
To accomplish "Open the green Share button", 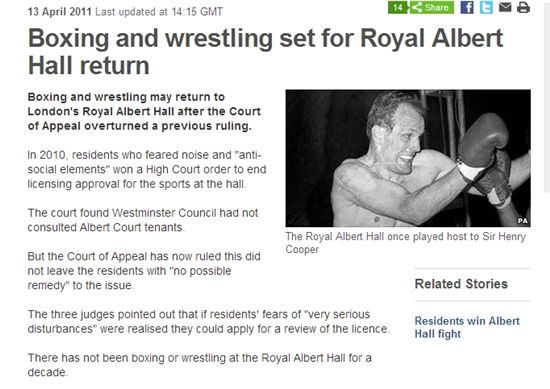I will point(432,7).
